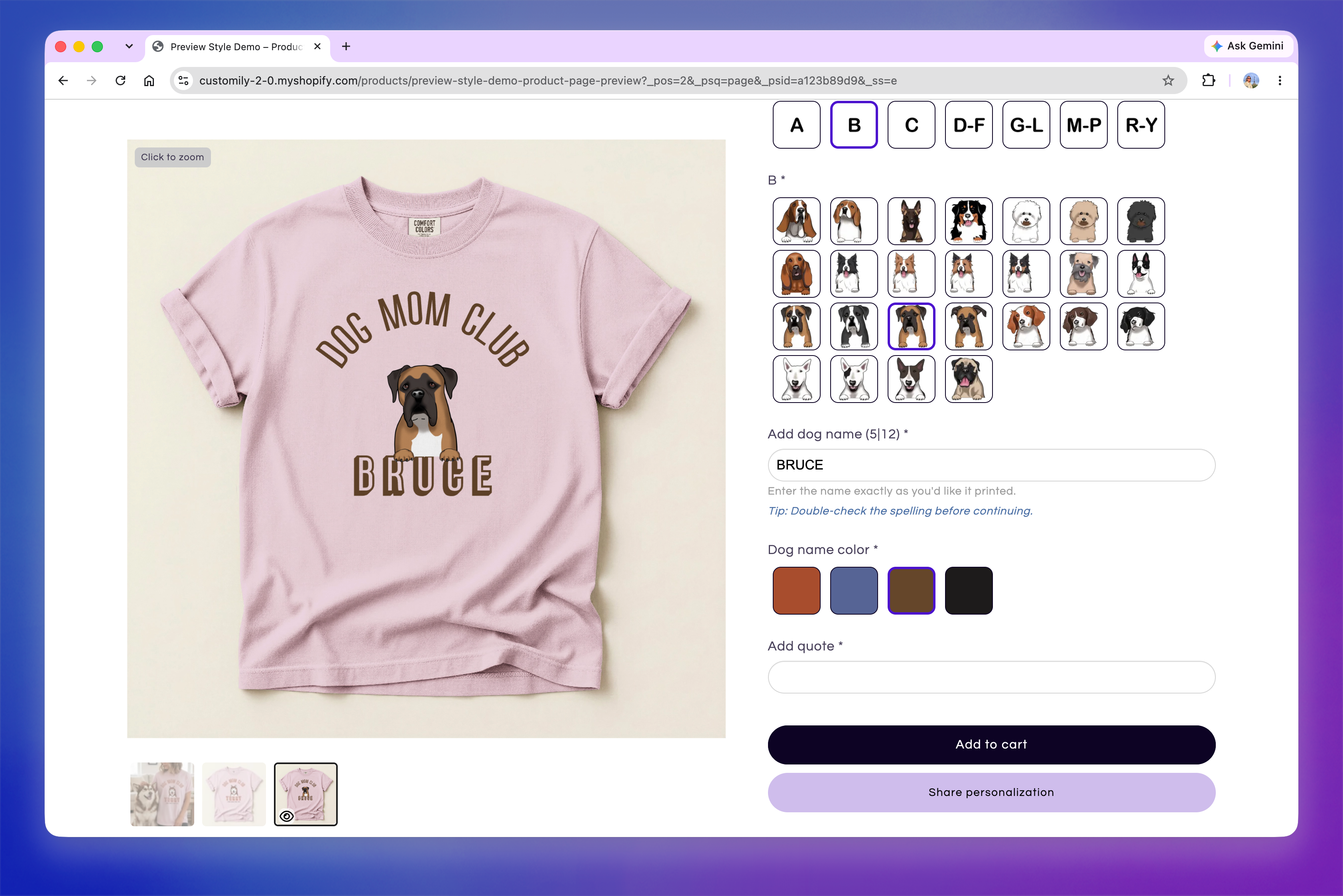
Task: Select the D-F breed group
Action: (969, 125)
